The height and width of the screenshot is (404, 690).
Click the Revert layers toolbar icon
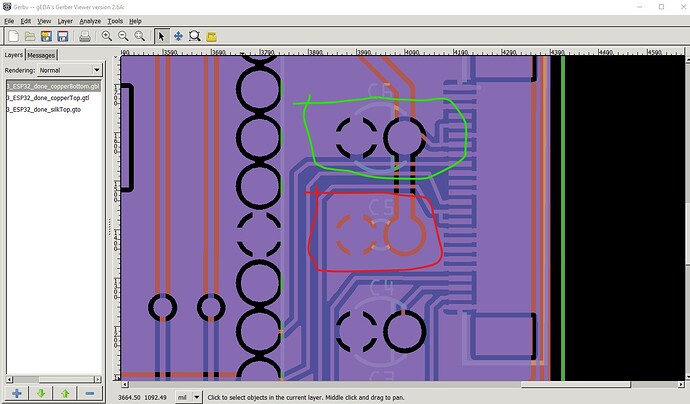pos(46,36)
